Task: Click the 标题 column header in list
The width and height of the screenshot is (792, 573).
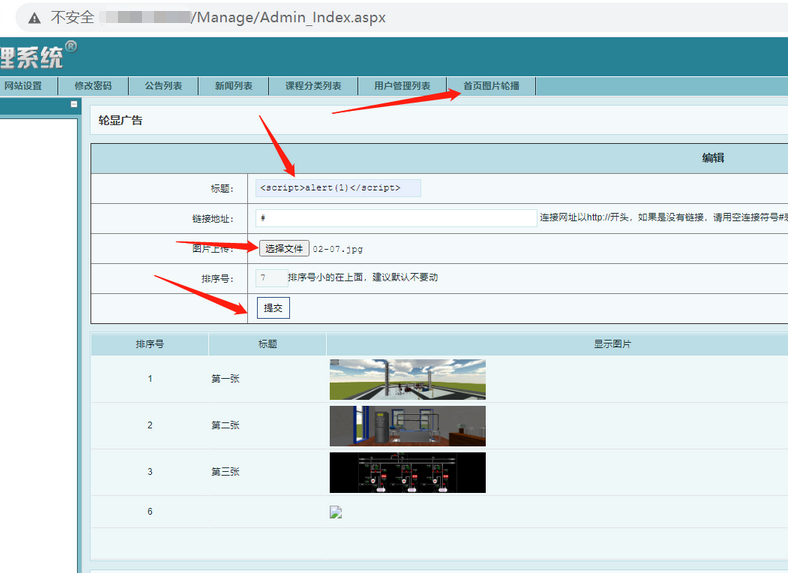Action: pyautogui.click(x=267, y=344)
